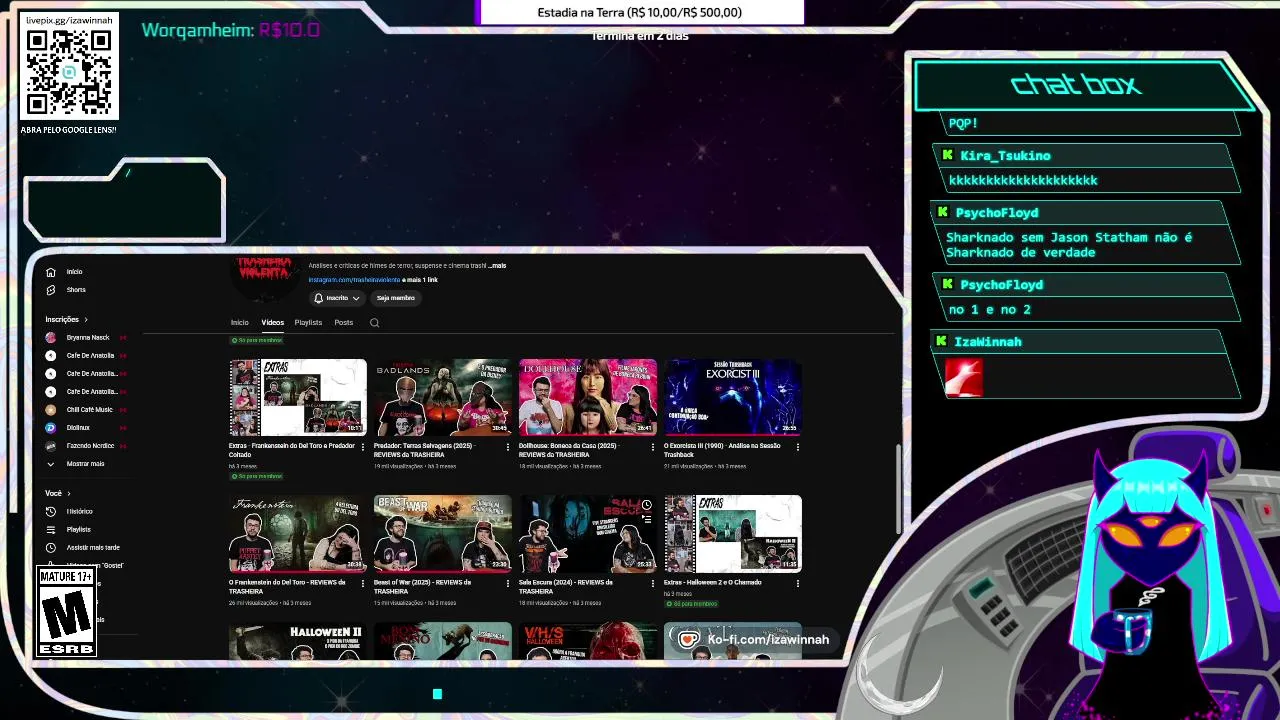Click the Fazendo Nerdice channel avatar
Viewport: 1280px width, 720px height.
(x=51, y=446)
